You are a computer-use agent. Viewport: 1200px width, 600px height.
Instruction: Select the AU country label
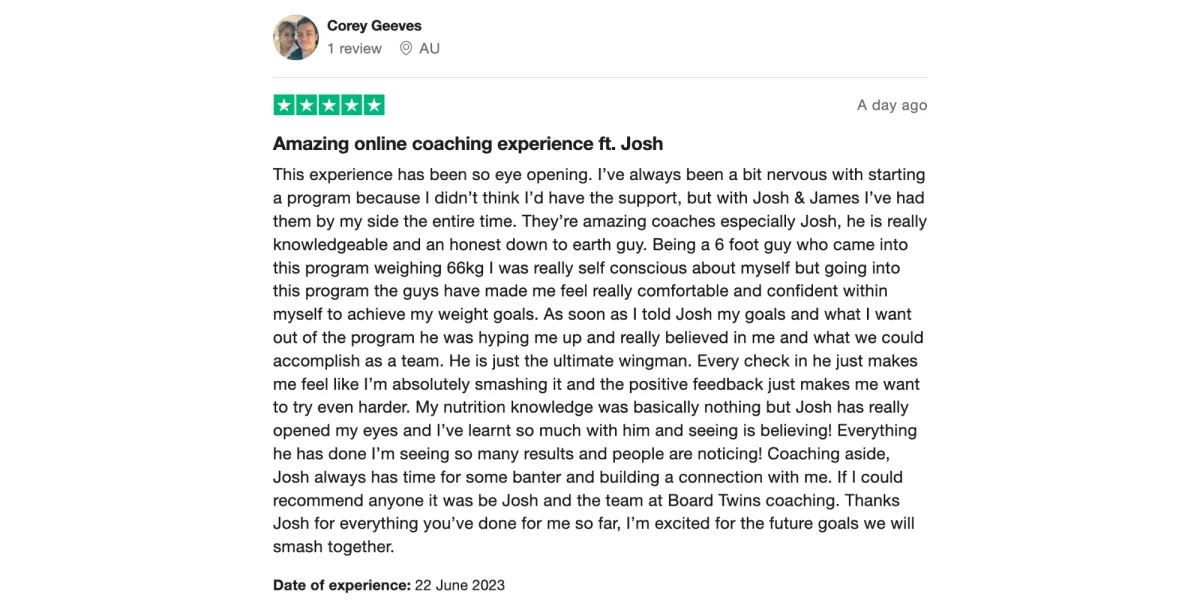pyautogui.click(x=429, y=48)
